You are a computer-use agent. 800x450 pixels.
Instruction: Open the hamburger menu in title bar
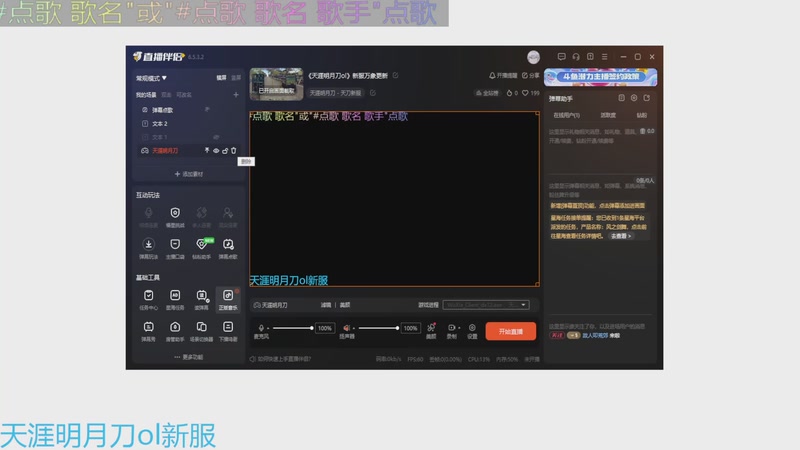pos(604,57)
